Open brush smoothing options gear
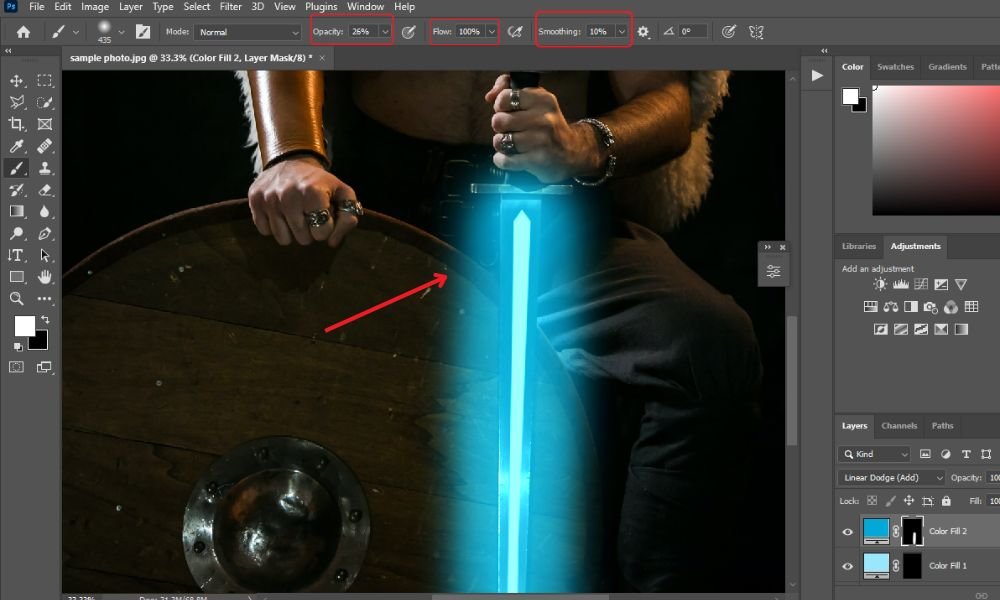1000x600 pixels. [643, 31]
